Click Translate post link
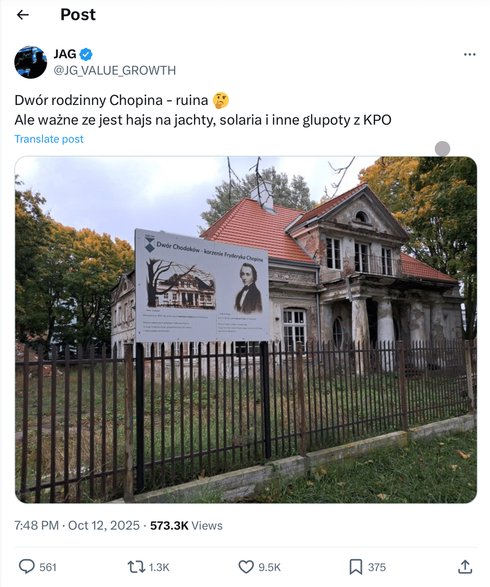490x587 pixels. click(49, 139)
